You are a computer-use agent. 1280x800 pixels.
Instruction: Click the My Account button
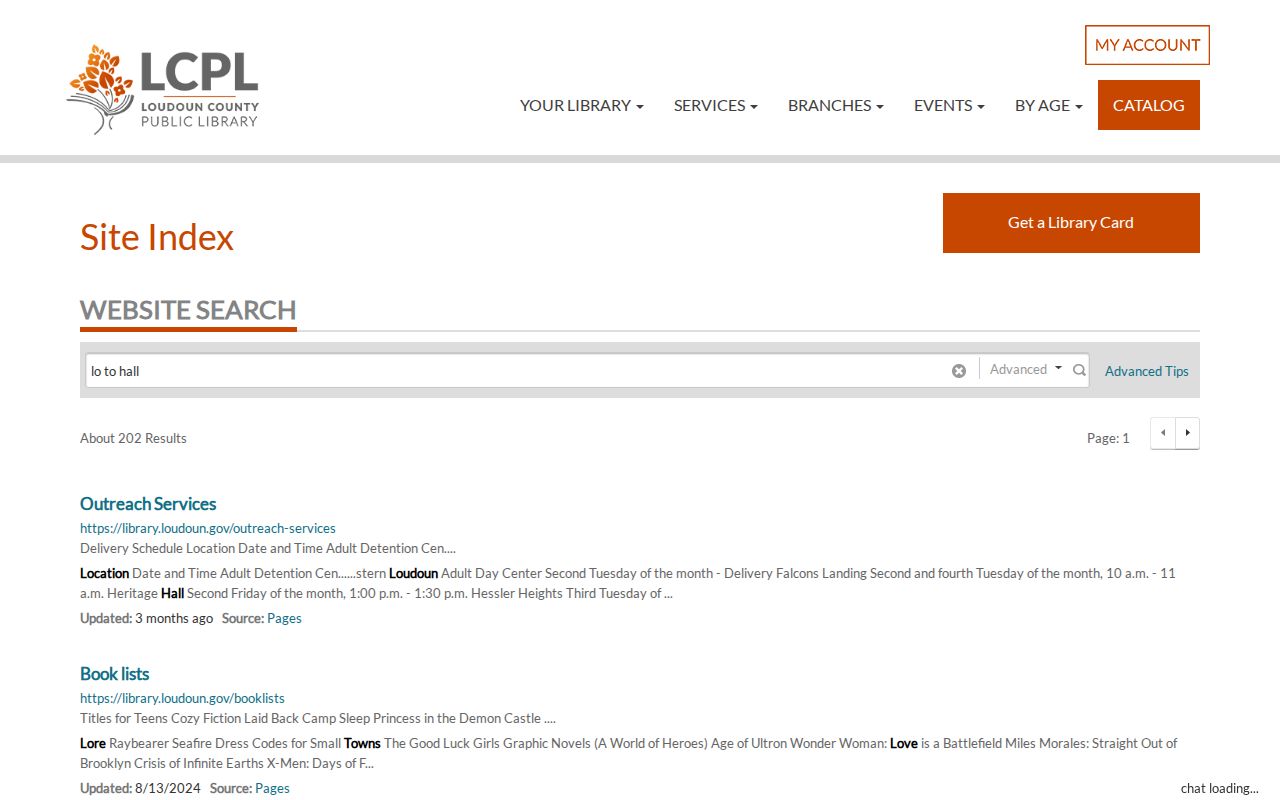(1147, 45)
